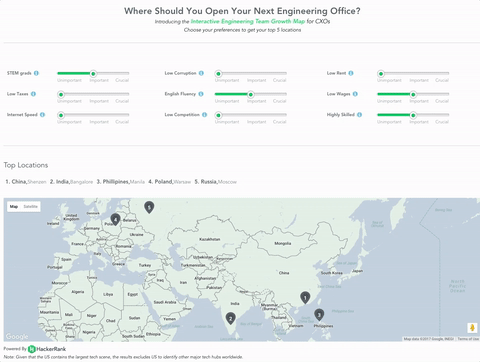Click the HackerRank logo
The width and height of the screenshot is (480, 362).
click(47, 349)
